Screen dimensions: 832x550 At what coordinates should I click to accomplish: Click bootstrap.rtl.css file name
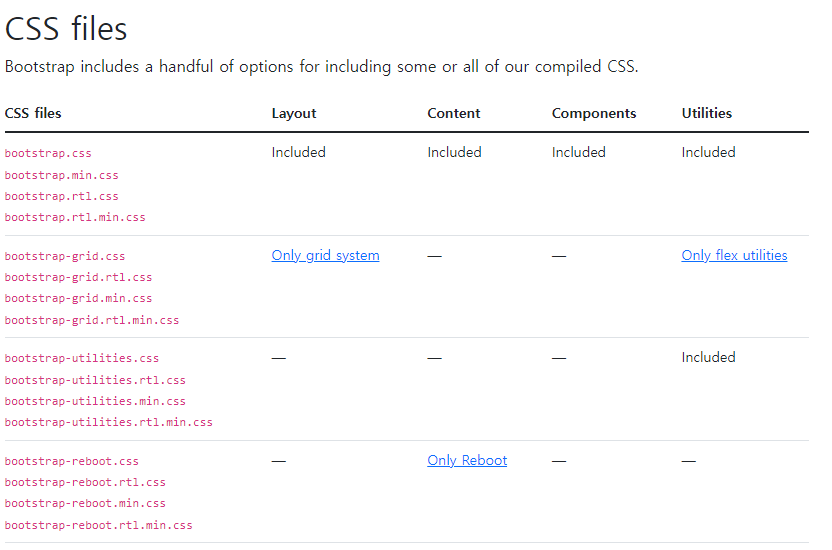pyautogui.click(x=62, y=196)
